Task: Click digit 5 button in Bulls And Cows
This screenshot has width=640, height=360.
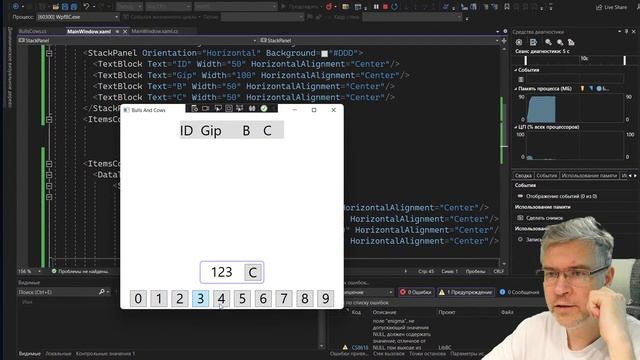Action: (x=242, y=298)
